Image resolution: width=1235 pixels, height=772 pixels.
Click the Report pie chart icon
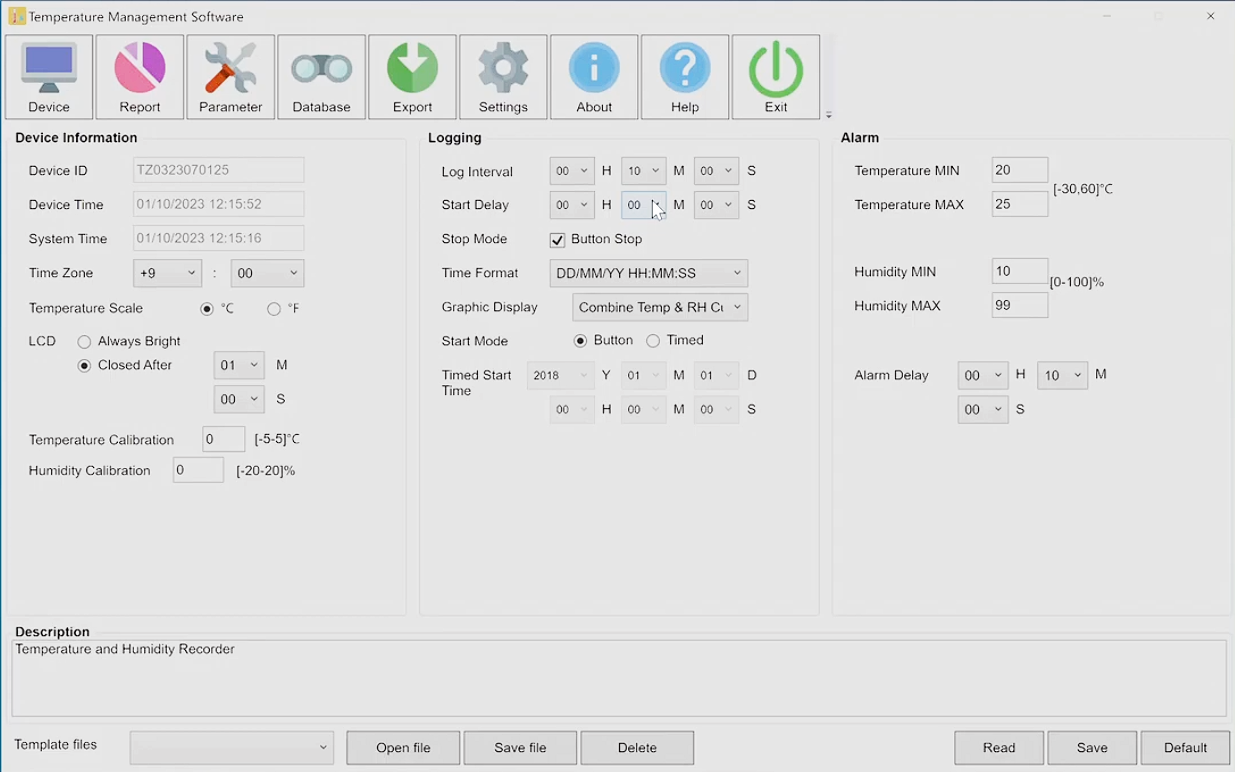(x=140, y=77)
